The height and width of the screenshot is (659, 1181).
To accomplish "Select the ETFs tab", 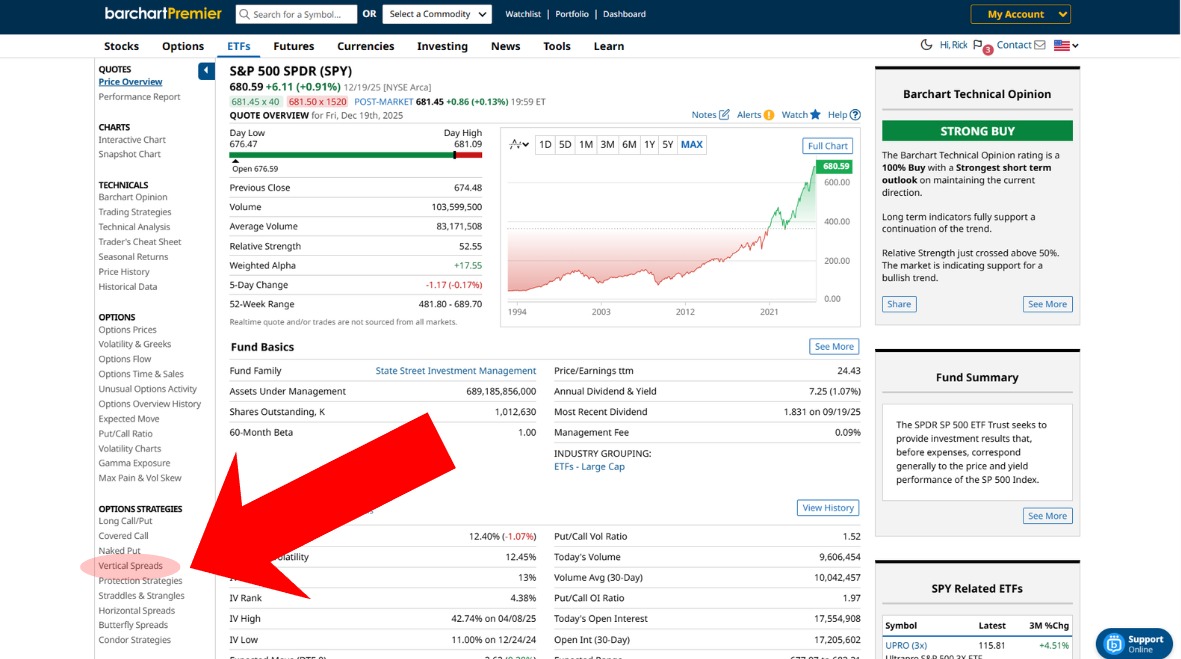I will [239, 46].
